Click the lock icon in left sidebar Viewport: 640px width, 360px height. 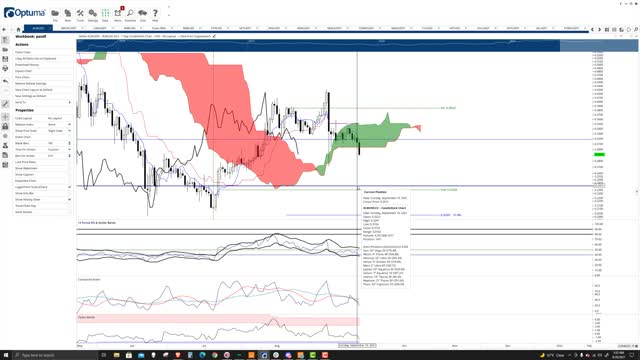(5, 127)
